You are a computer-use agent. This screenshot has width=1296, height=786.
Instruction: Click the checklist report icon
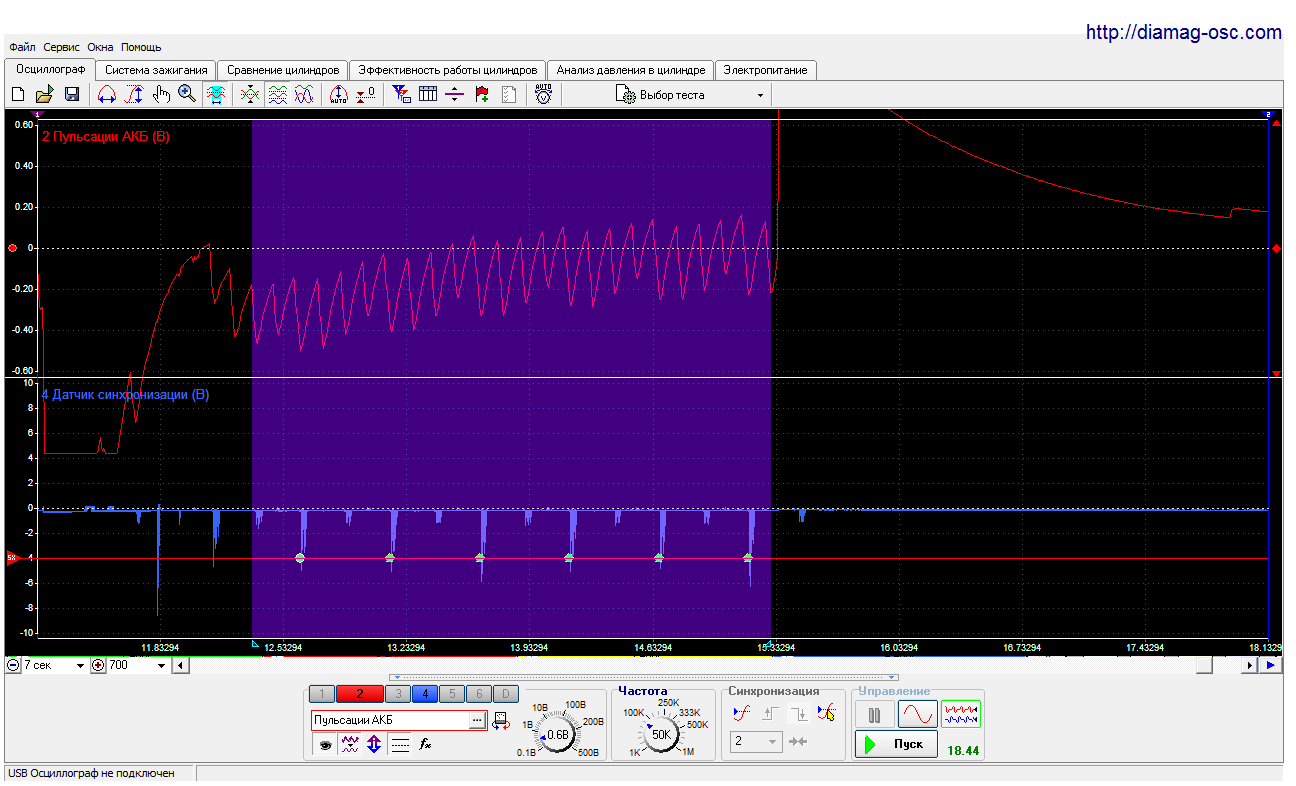[x=509, y=94]
